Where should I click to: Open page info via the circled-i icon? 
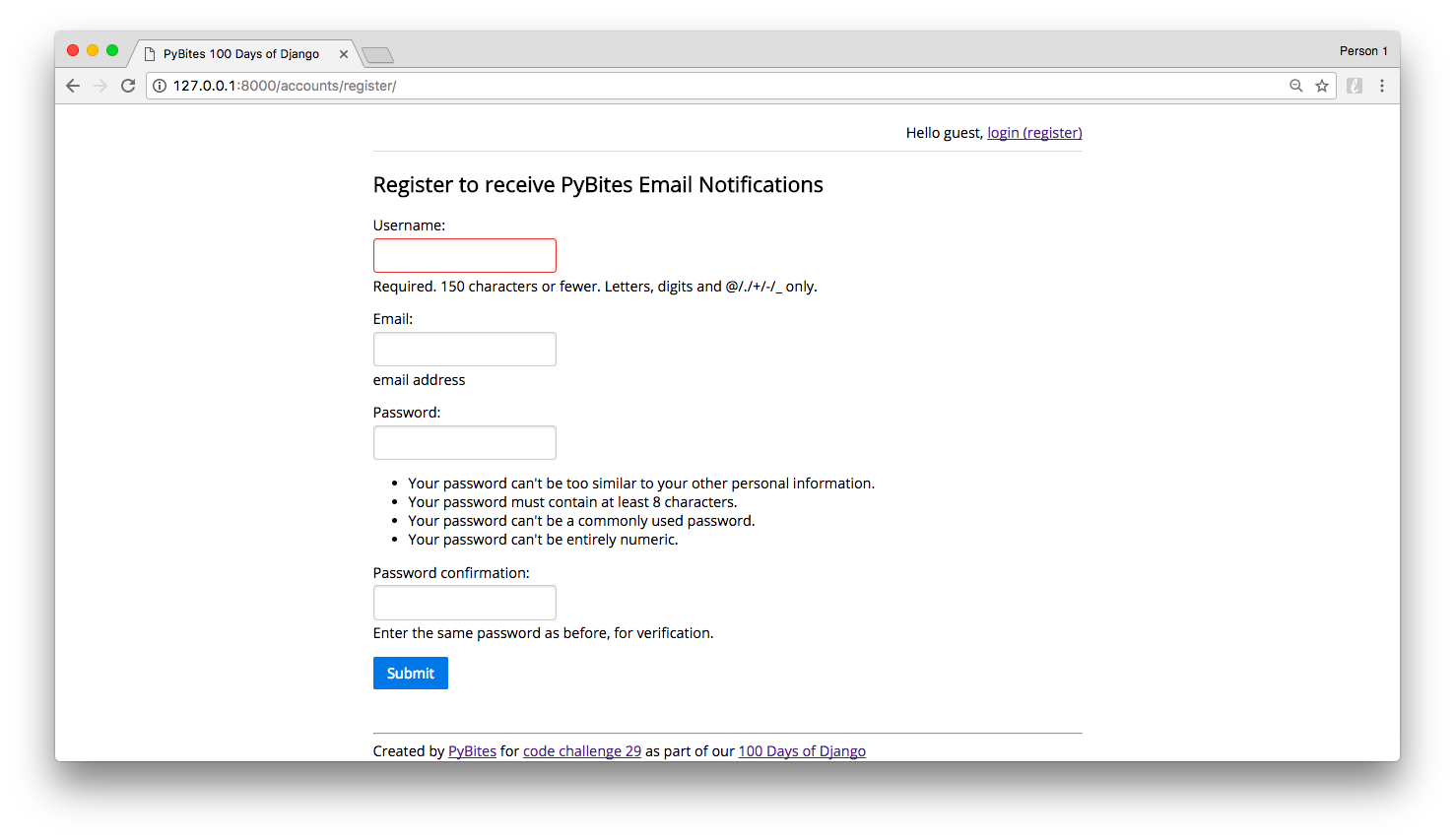click(160, 86)
